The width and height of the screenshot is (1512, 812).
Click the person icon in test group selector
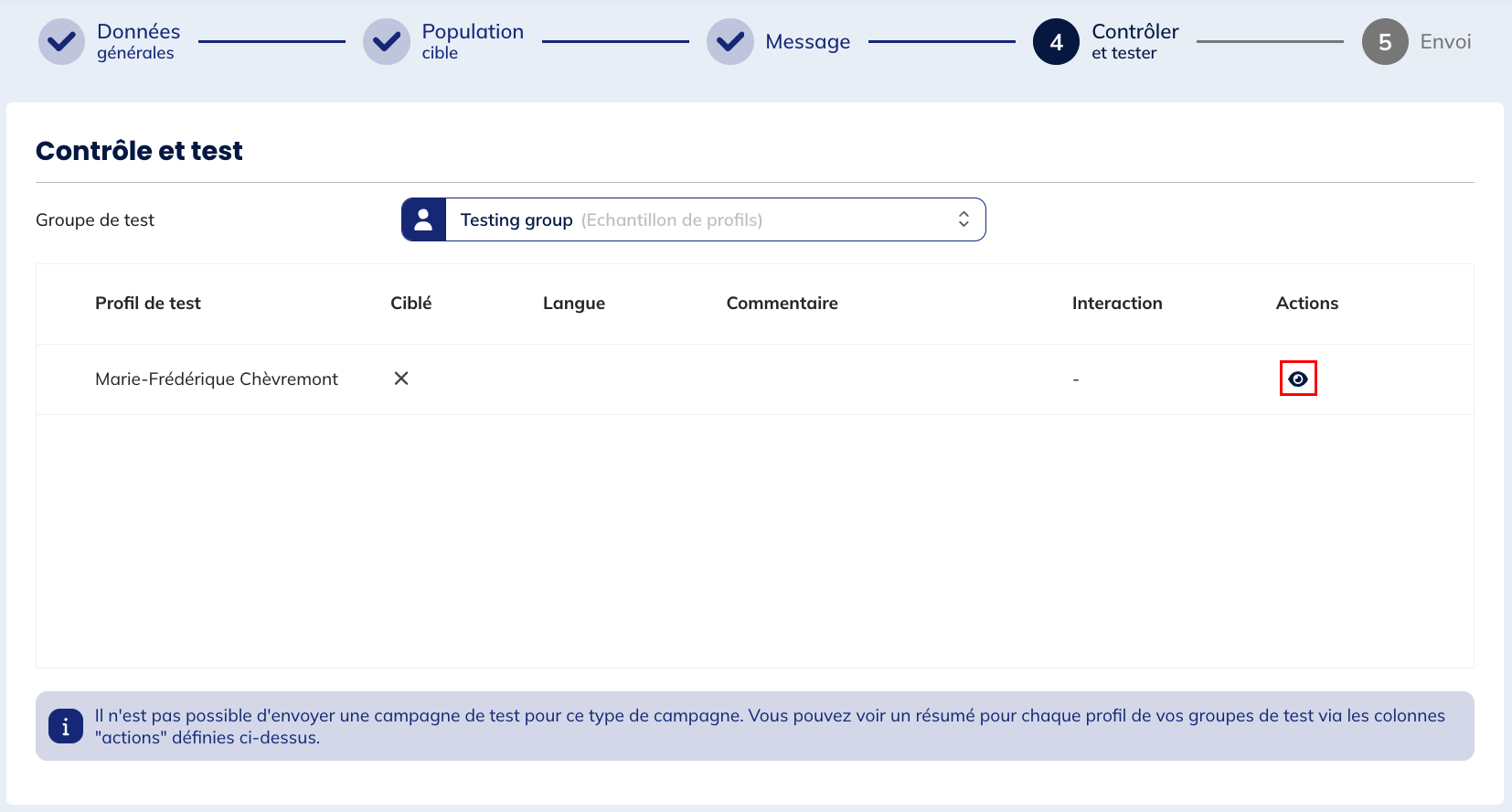coord(423,219)
